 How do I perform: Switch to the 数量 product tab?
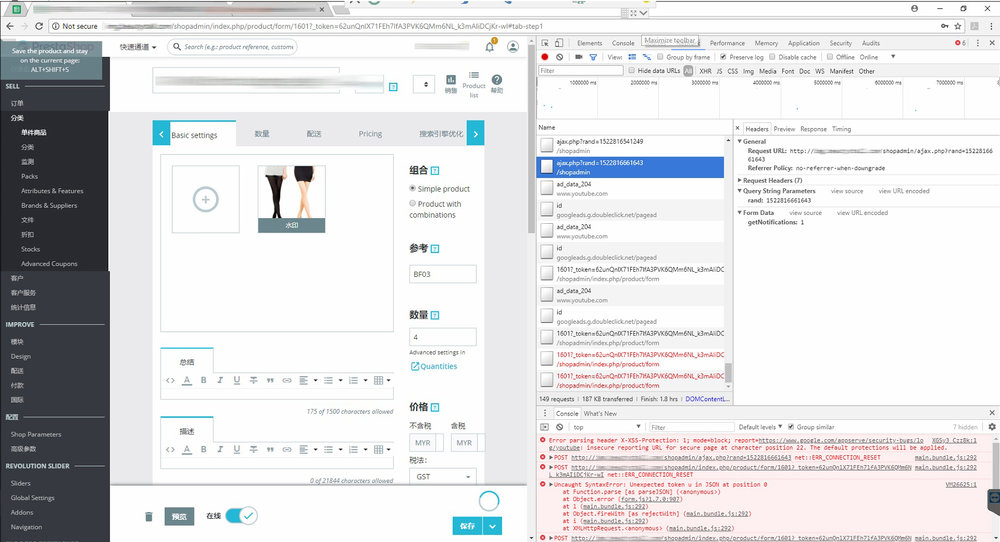pos(262,134)
